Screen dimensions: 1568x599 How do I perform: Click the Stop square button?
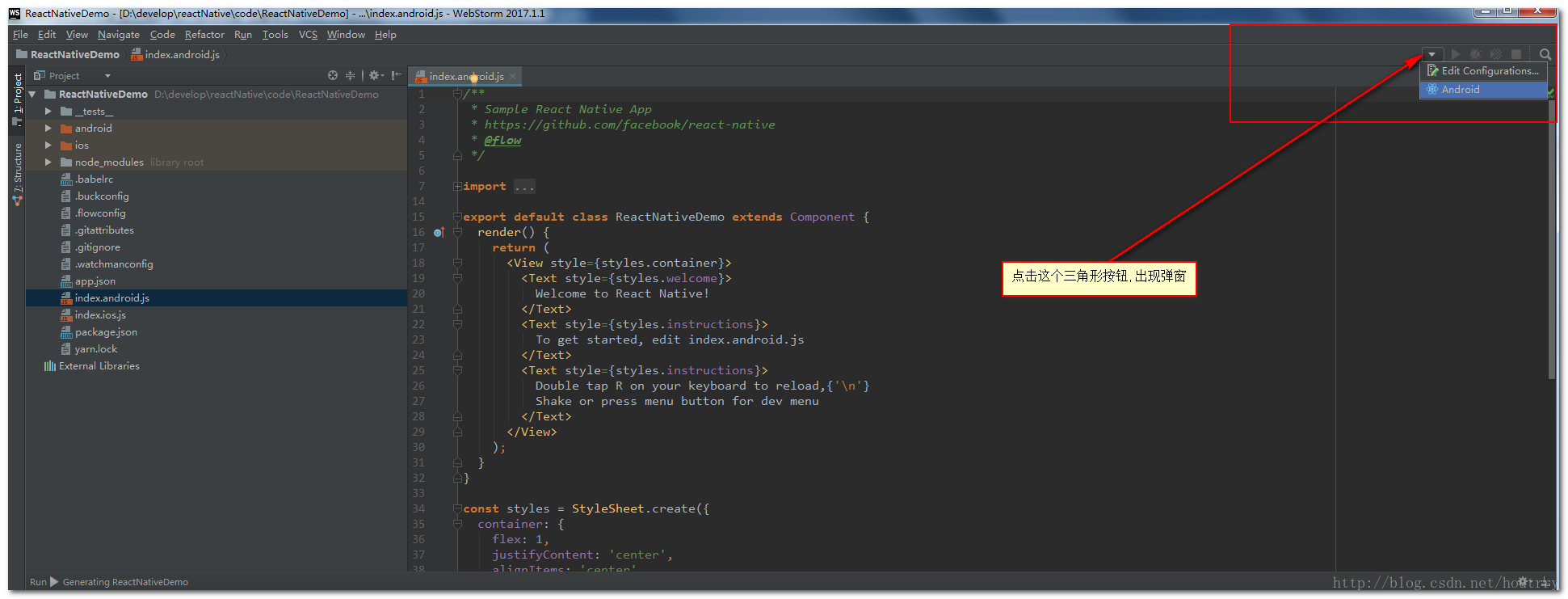click(x=1516, y=54)
